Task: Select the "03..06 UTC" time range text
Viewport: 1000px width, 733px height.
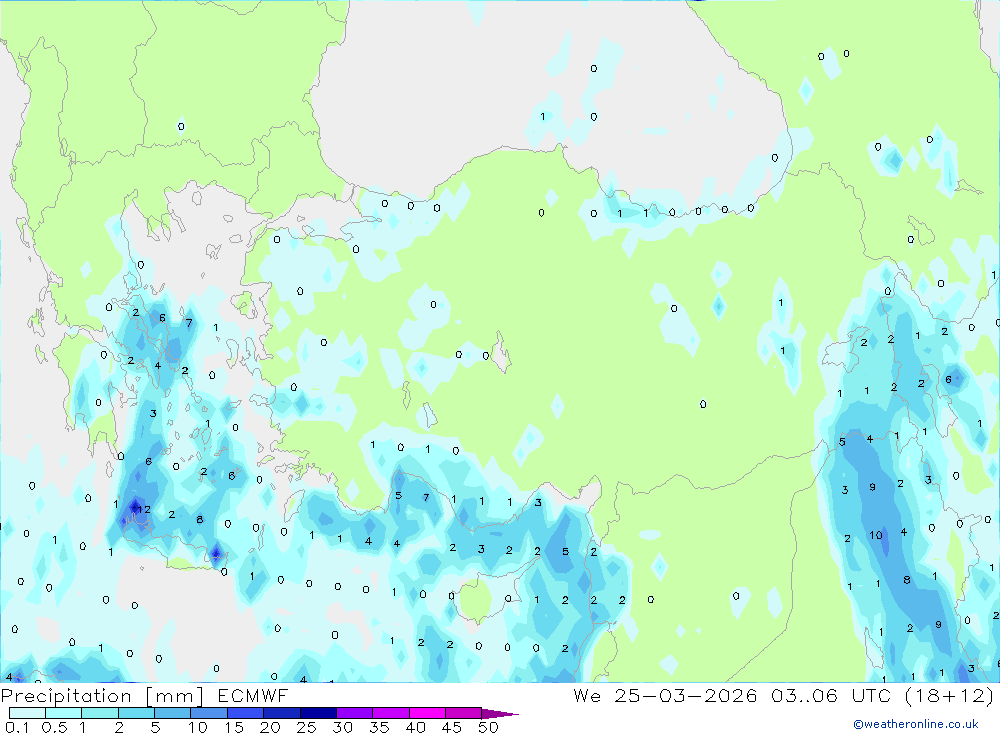Action: pos(832,695)
